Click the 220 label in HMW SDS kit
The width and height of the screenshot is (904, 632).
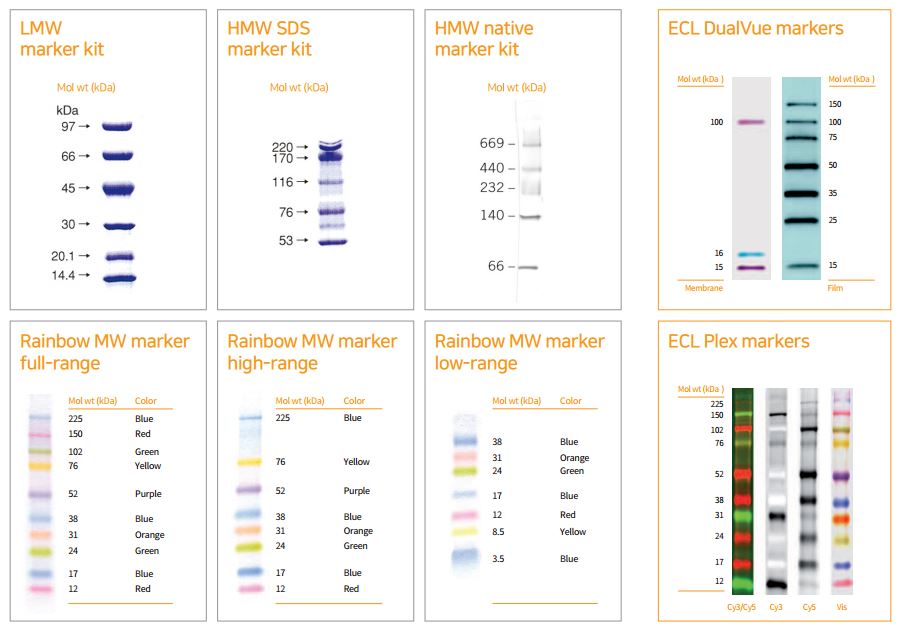click(282, 147)
